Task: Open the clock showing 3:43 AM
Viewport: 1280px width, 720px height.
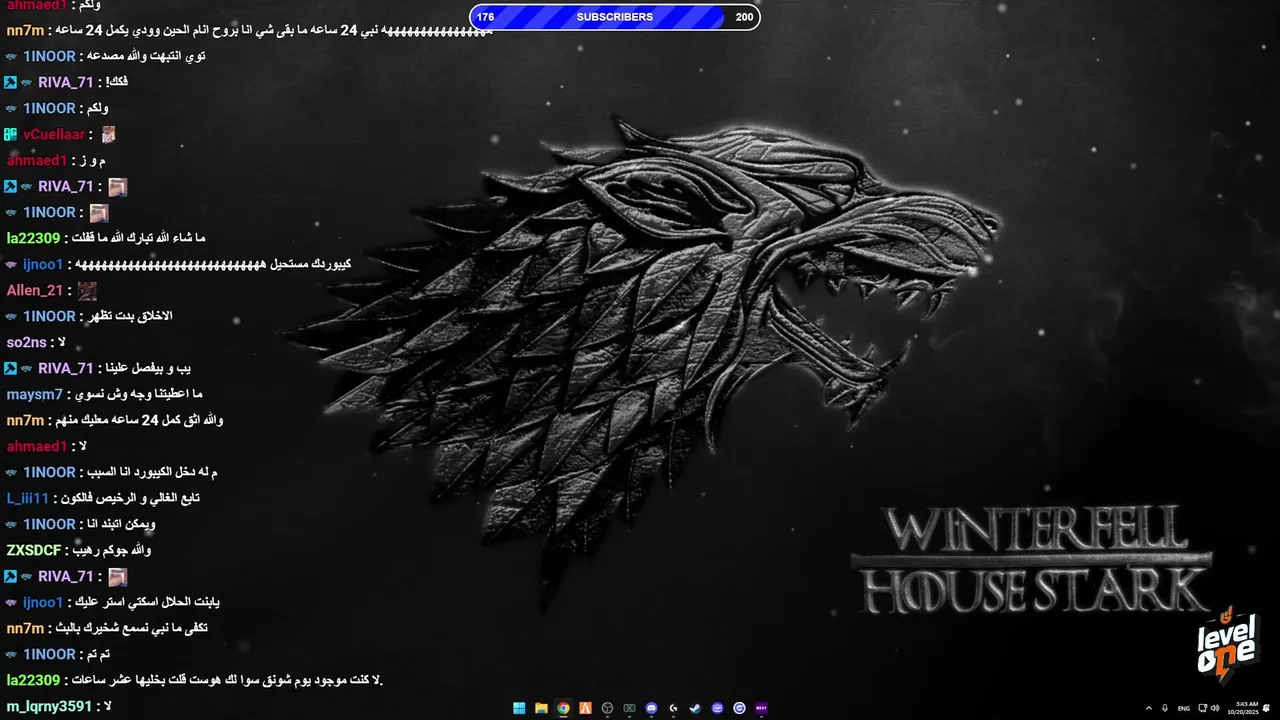Action: pyautogui.click(x=1243, y=708)
